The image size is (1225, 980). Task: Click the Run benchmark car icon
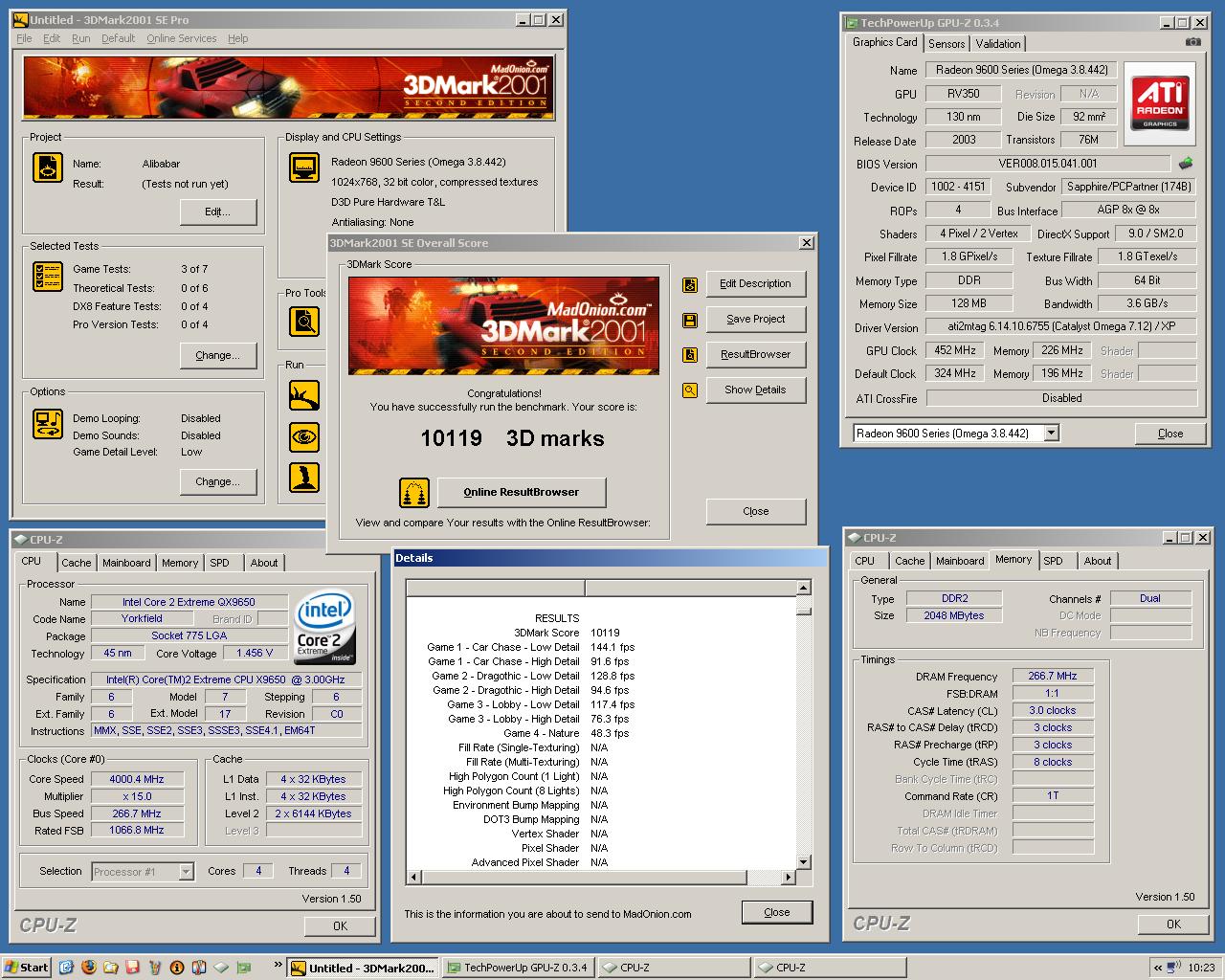(304, 394)
